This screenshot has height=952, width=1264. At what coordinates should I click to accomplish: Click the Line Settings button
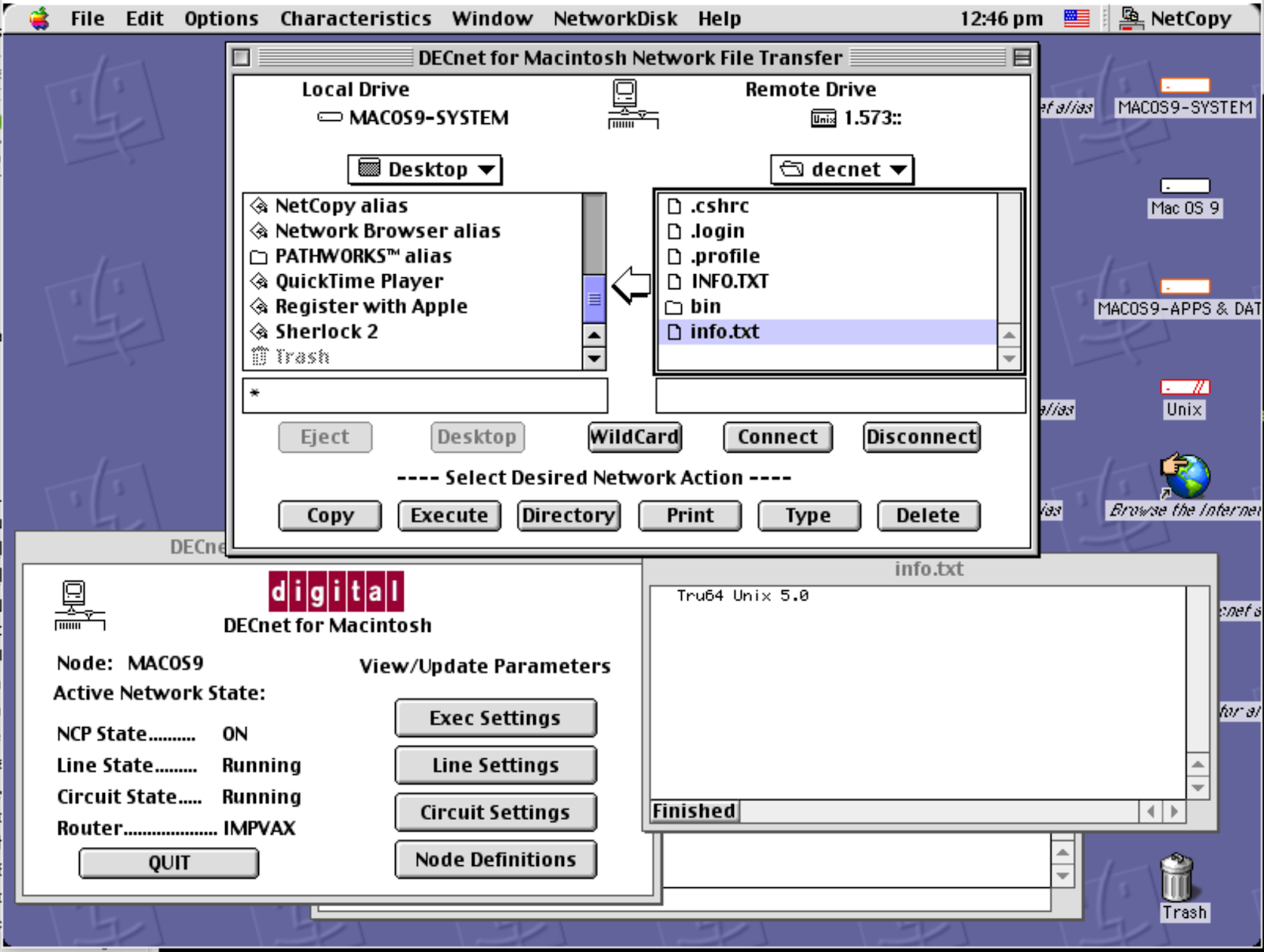(495, 766)
